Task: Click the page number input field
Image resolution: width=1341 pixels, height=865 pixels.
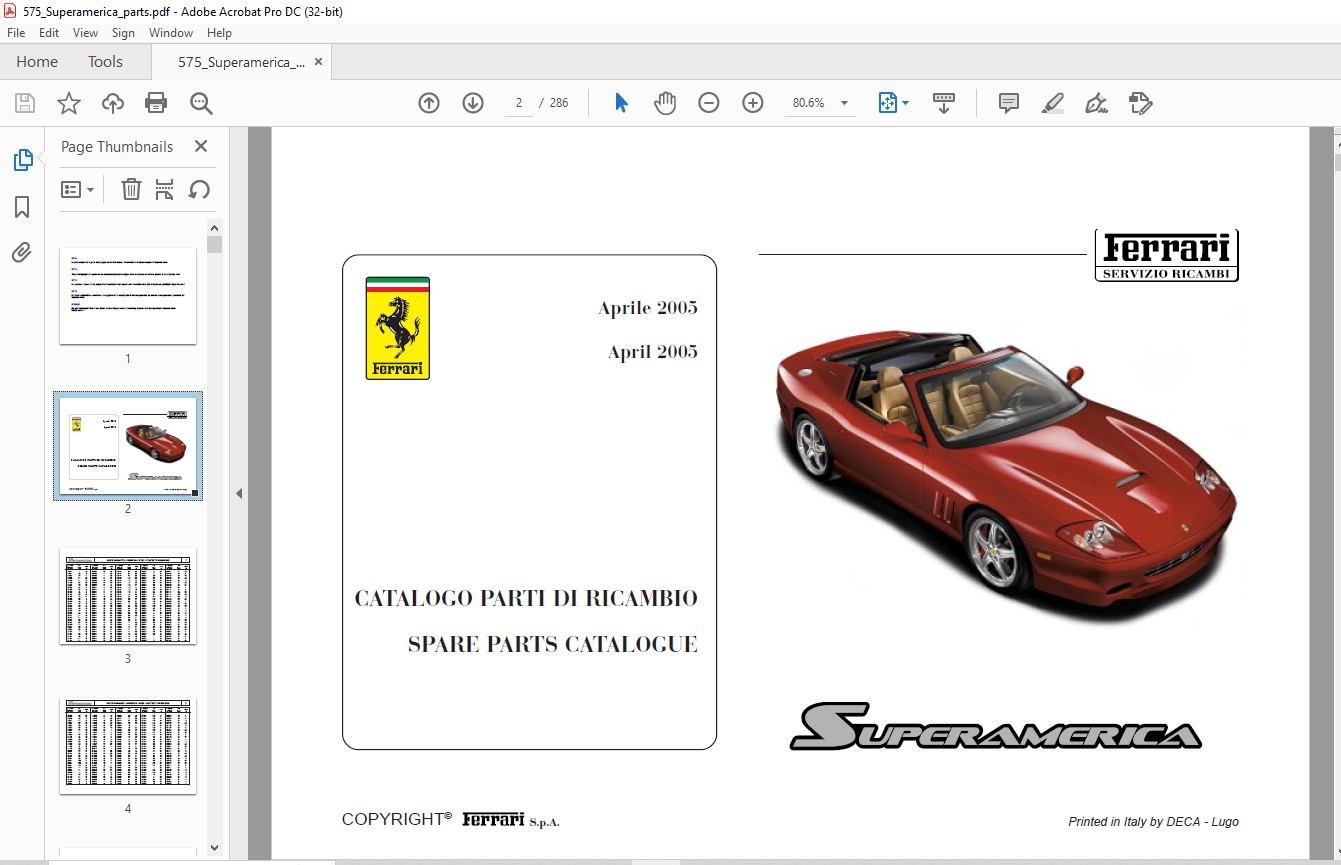Action: pyautogui.click(x=519, y=103)
